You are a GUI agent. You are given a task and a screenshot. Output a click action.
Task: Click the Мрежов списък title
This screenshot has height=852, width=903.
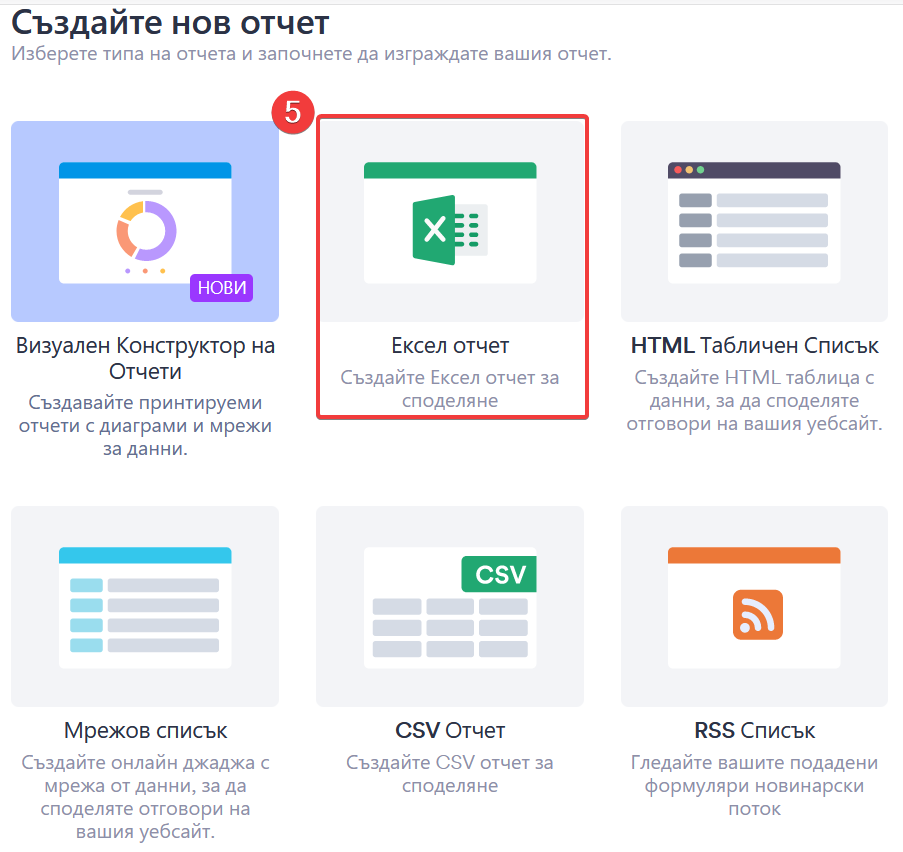click(x=145, y=730)
